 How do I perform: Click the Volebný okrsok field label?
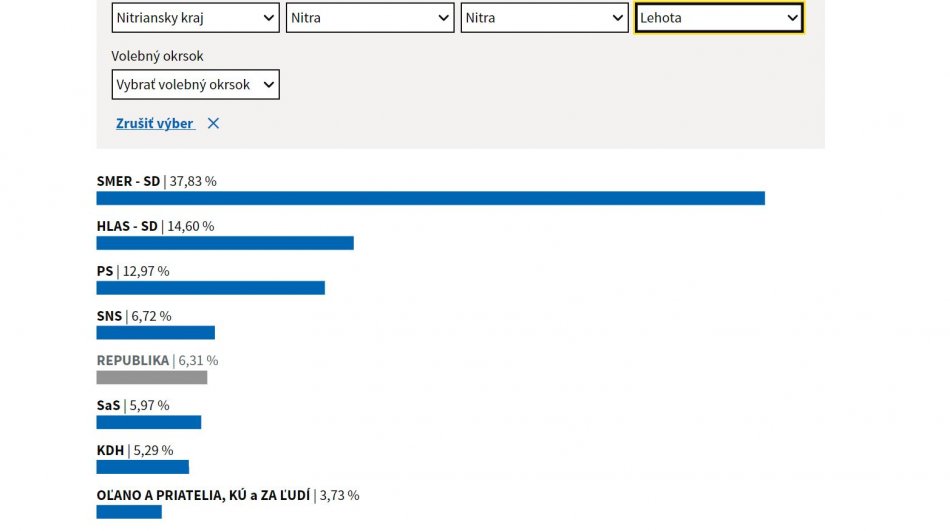157,57
